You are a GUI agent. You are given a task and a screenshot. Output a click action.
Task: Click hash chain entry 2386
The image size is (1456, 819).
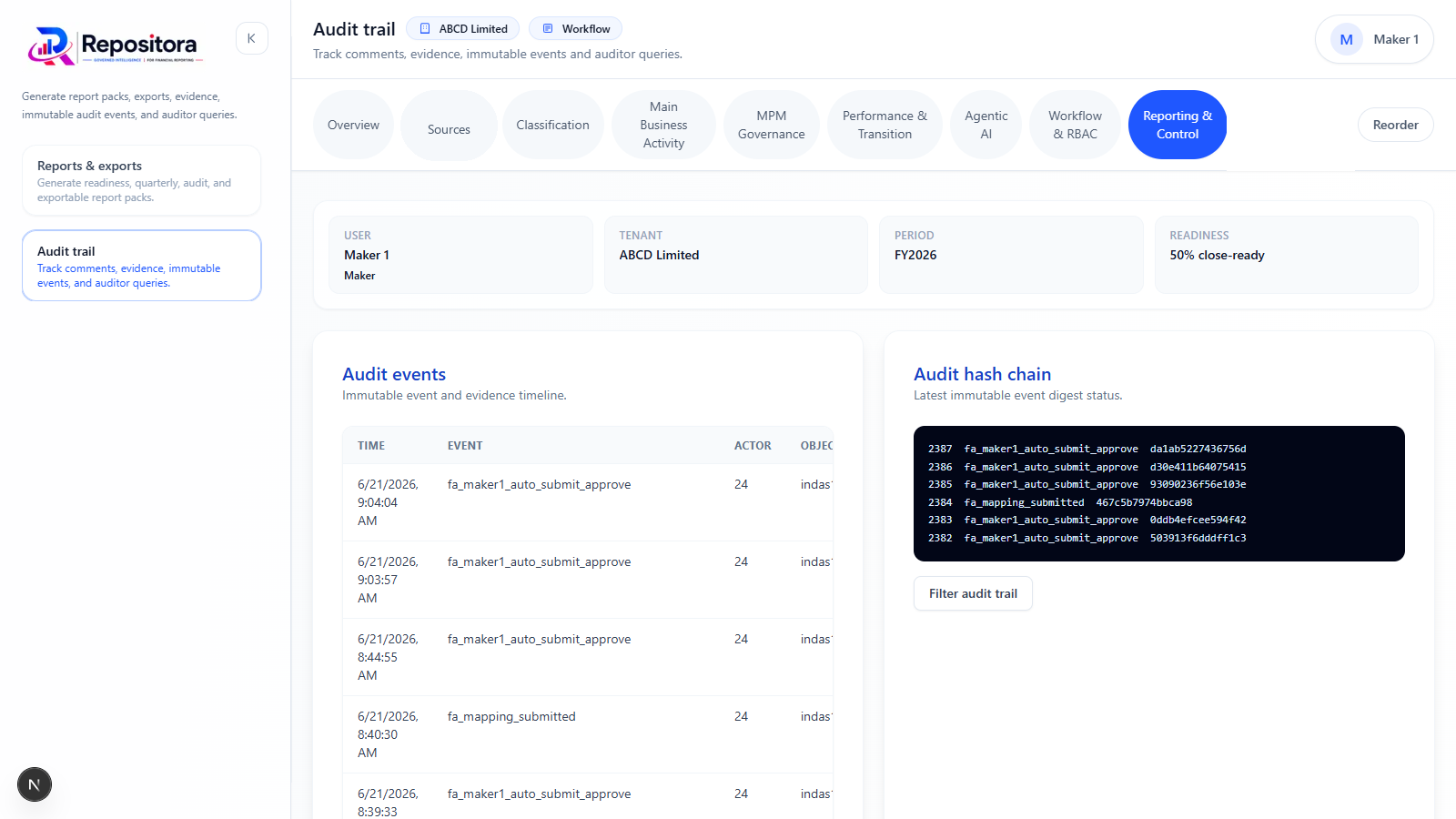[1087, 467]
